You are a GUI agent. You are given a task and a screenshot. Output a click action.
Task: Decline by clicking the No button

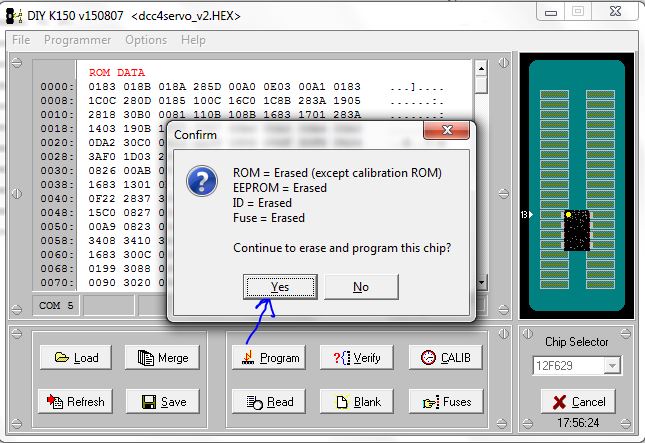tap(360, 287)
